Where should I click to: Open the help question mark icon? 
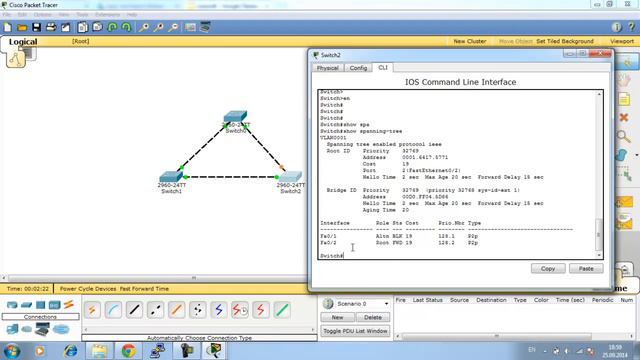pos(631,27)
